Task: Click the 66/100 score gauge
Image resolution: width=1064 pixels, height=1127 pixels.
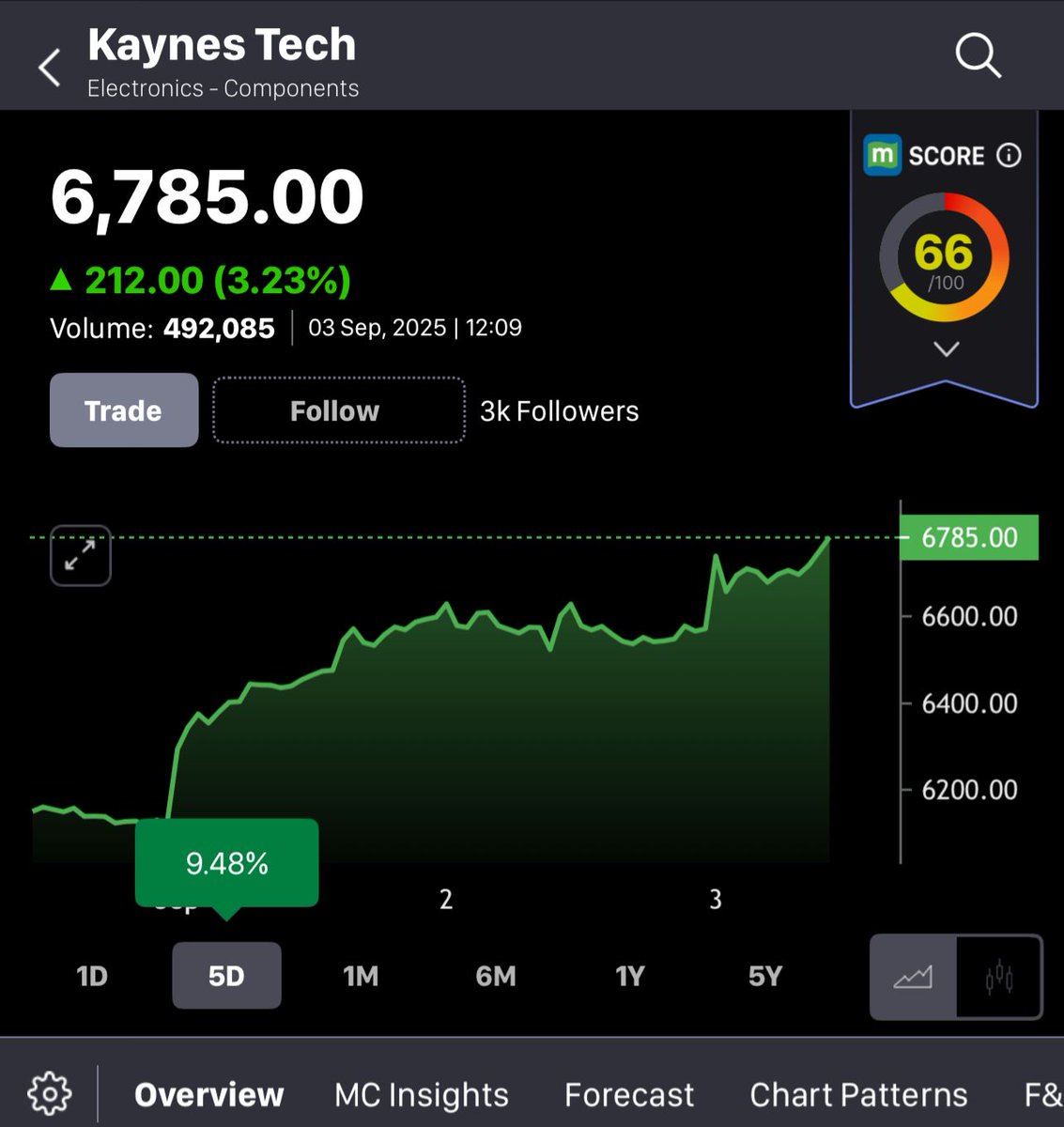Action: coord(944,257)
